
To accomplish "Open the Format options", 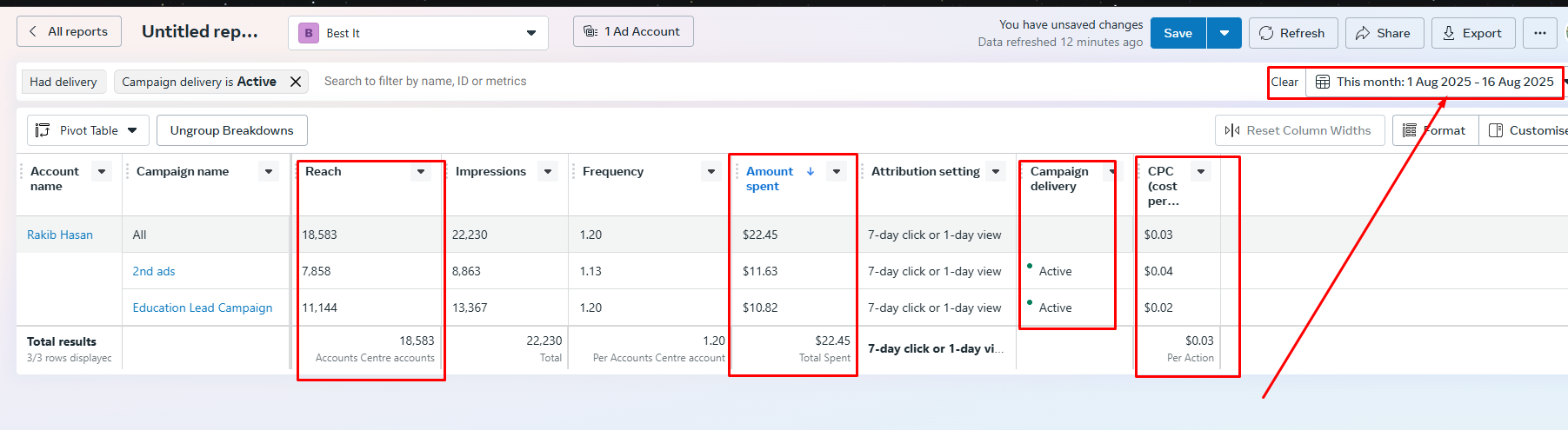I will pyautogui.click(x=1435, y=130).
